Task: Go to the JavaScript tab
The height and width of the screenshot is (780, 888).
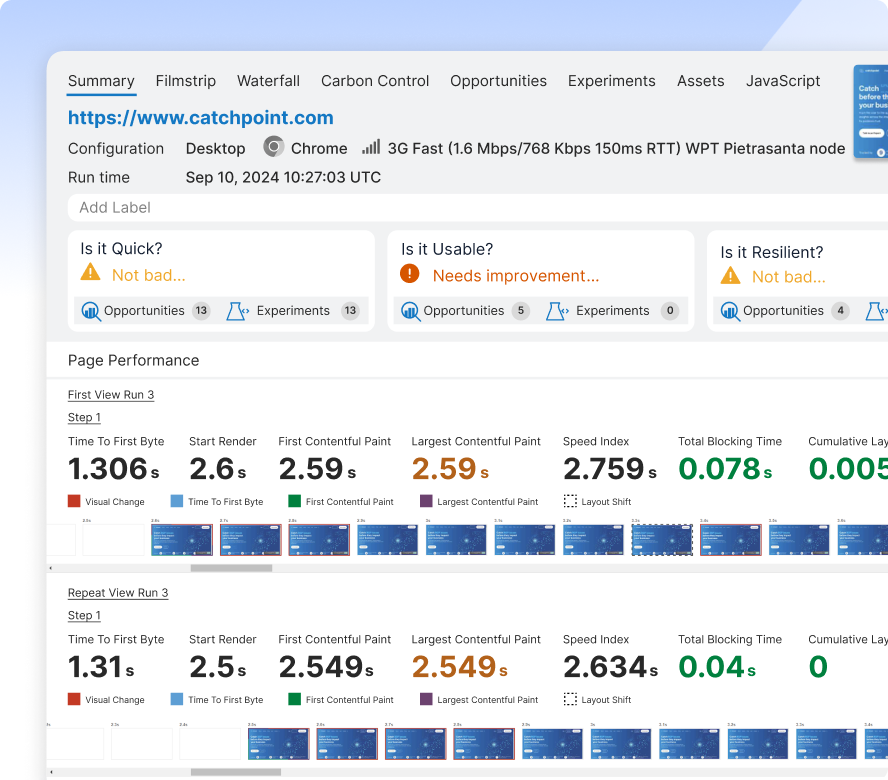Action: 783,81
